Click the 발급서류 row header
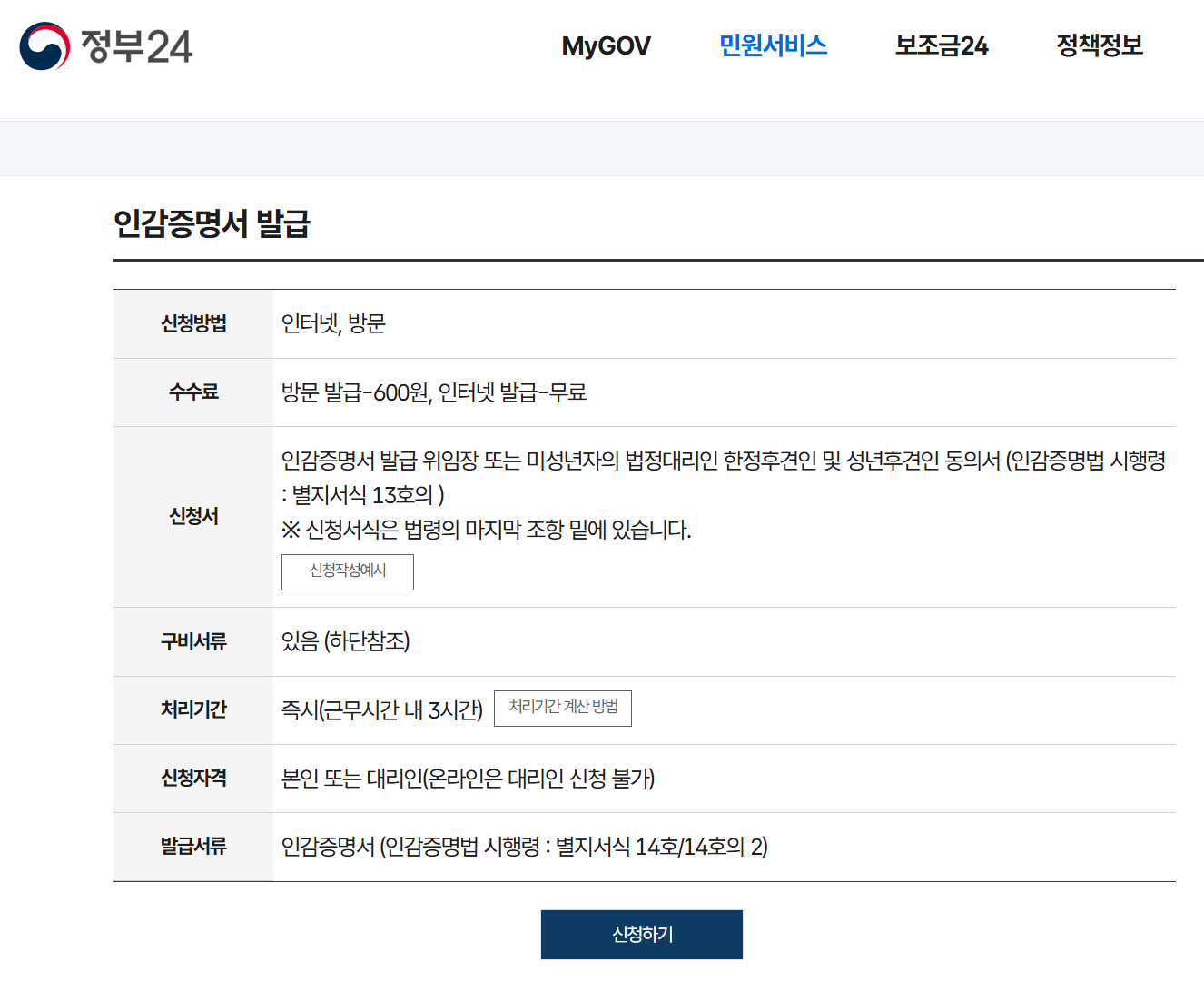This screenshot has height=982, width=1204. [192, 847]
